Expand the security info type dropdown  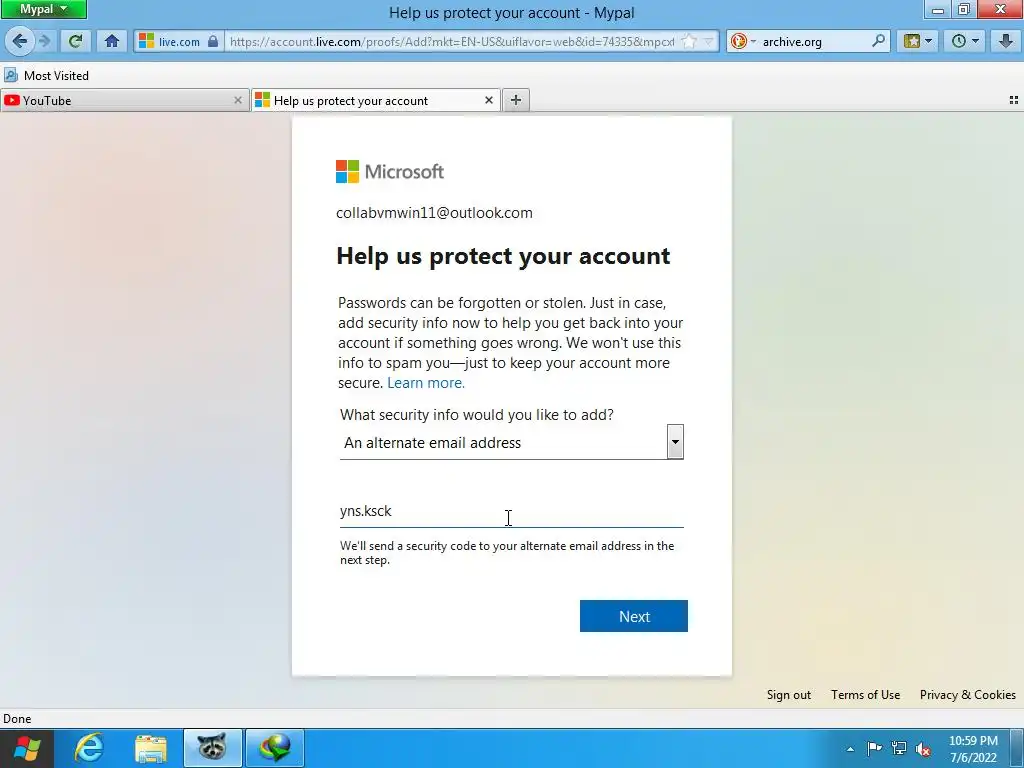point(511,442)
